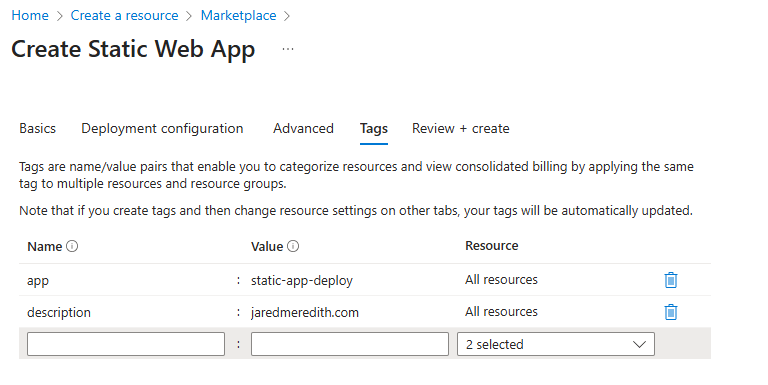Open the '2 selected' resource dropdown
The width and height of the screenshot is (768, 385).
tap(556, 344)
